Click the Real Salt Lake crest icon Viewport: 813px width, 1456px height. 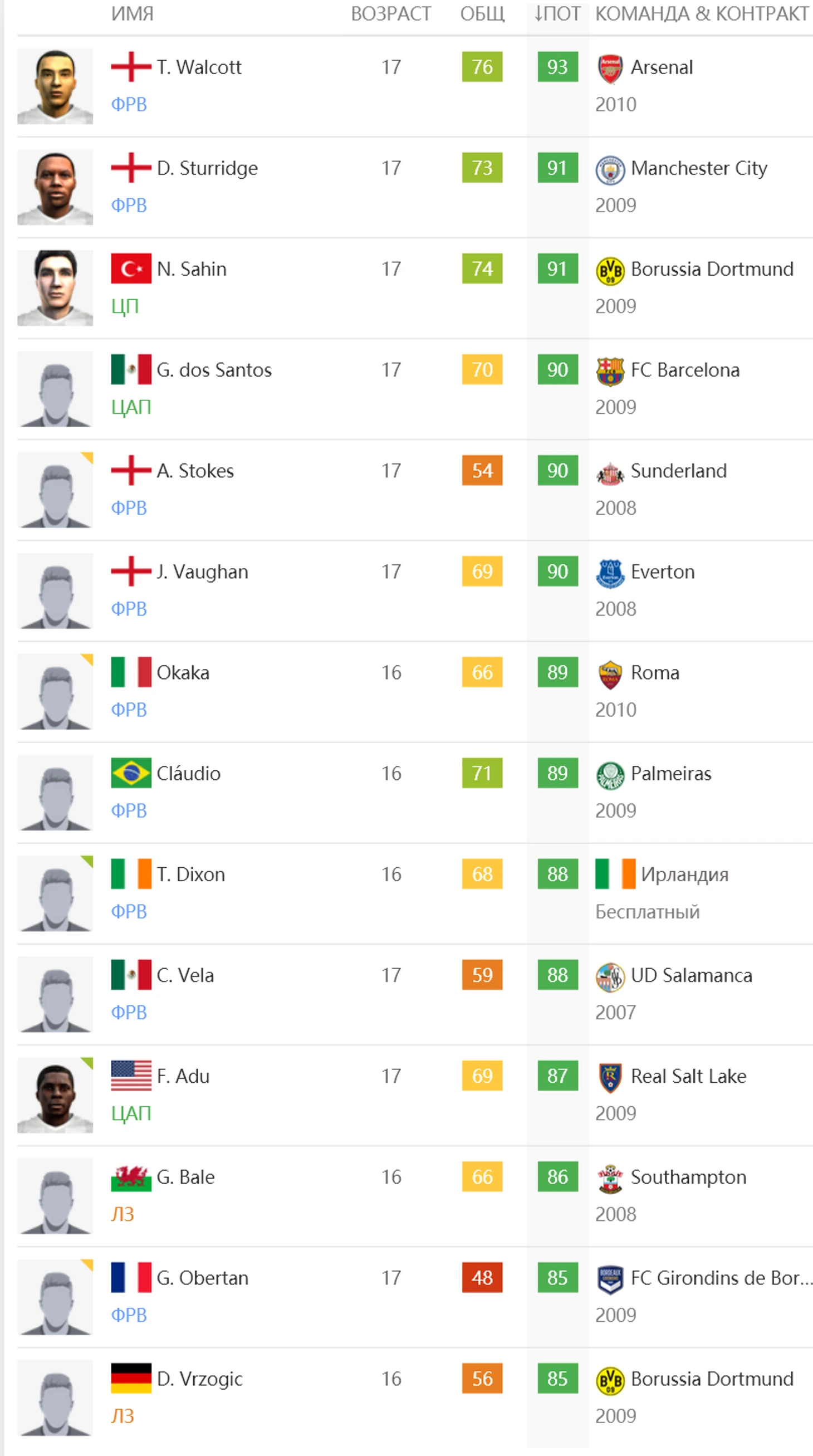tap(610, 1078)
